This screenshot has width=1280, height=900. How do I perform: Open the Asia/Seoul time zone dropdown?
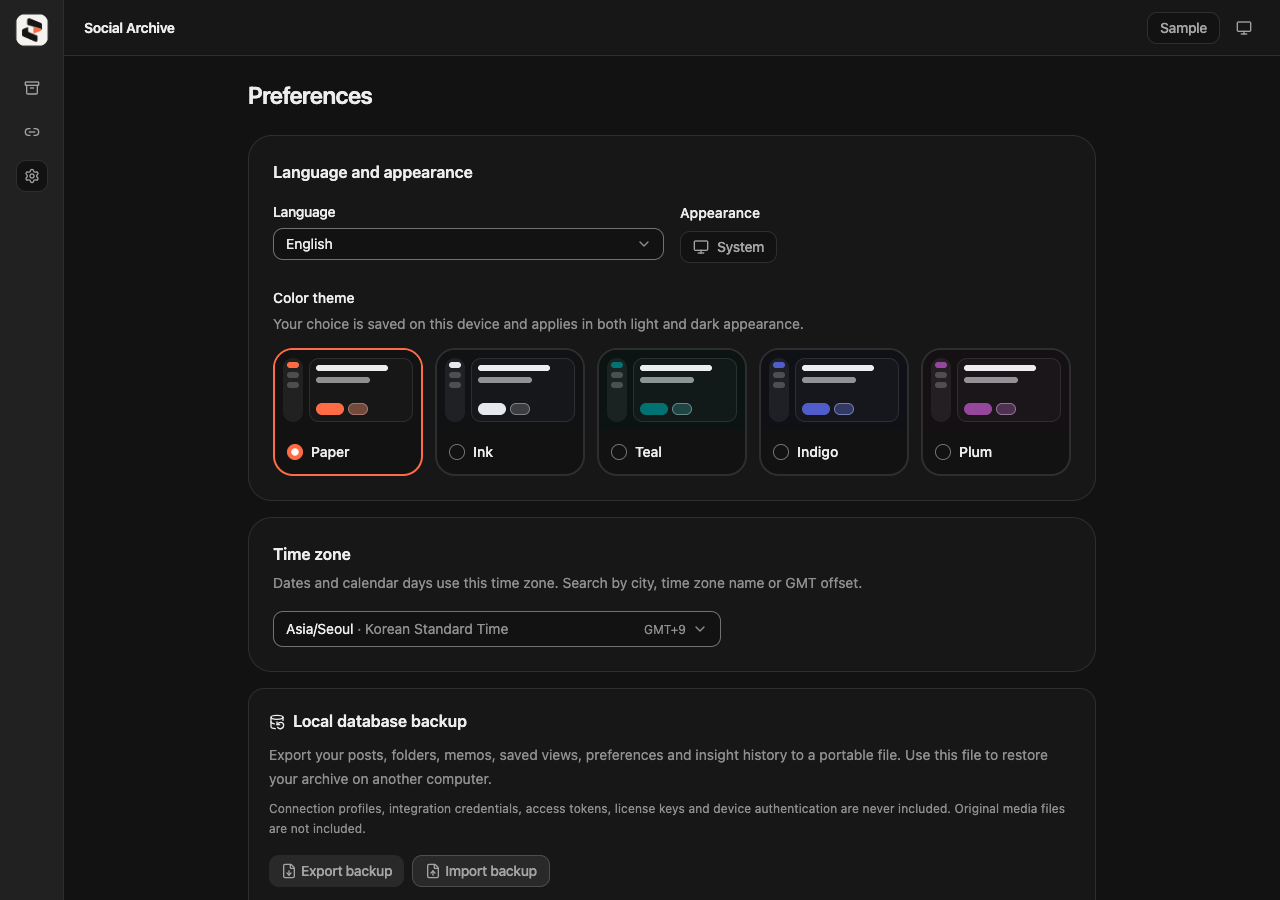[x=497, y=629]
